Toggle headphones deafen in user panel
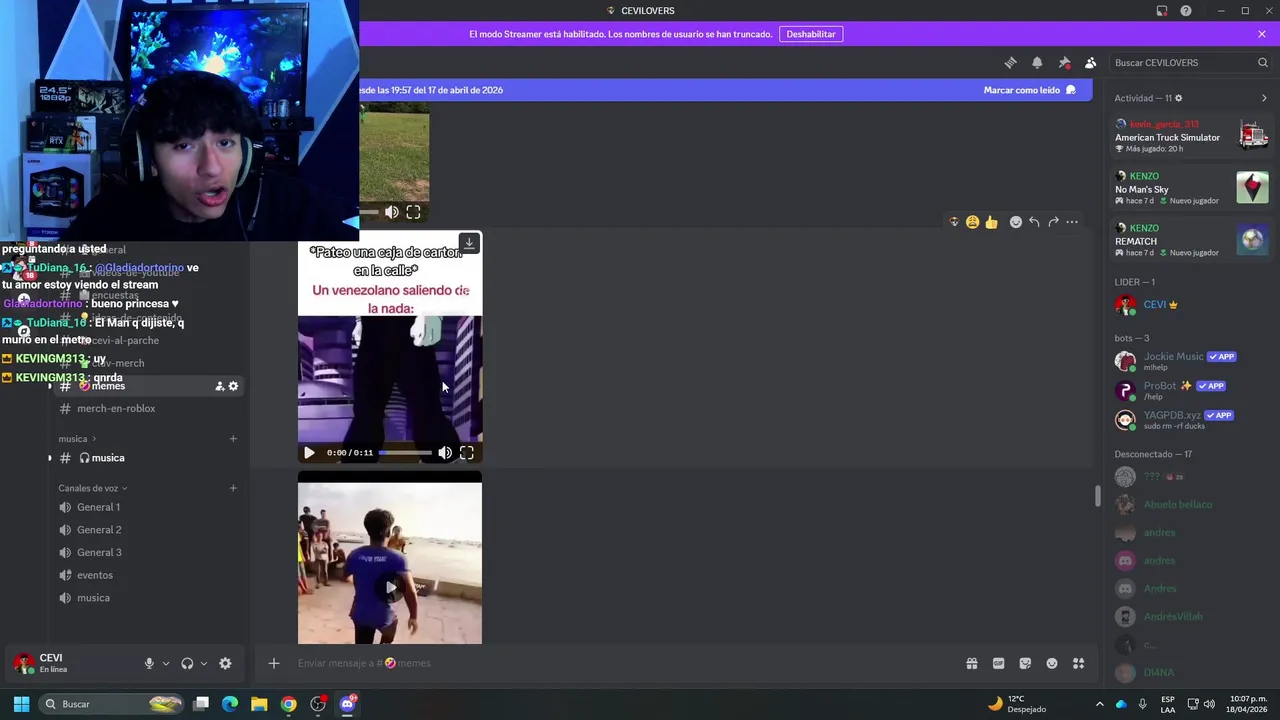The height and width of the screenshot is (720, 1280). click(187, 663)
